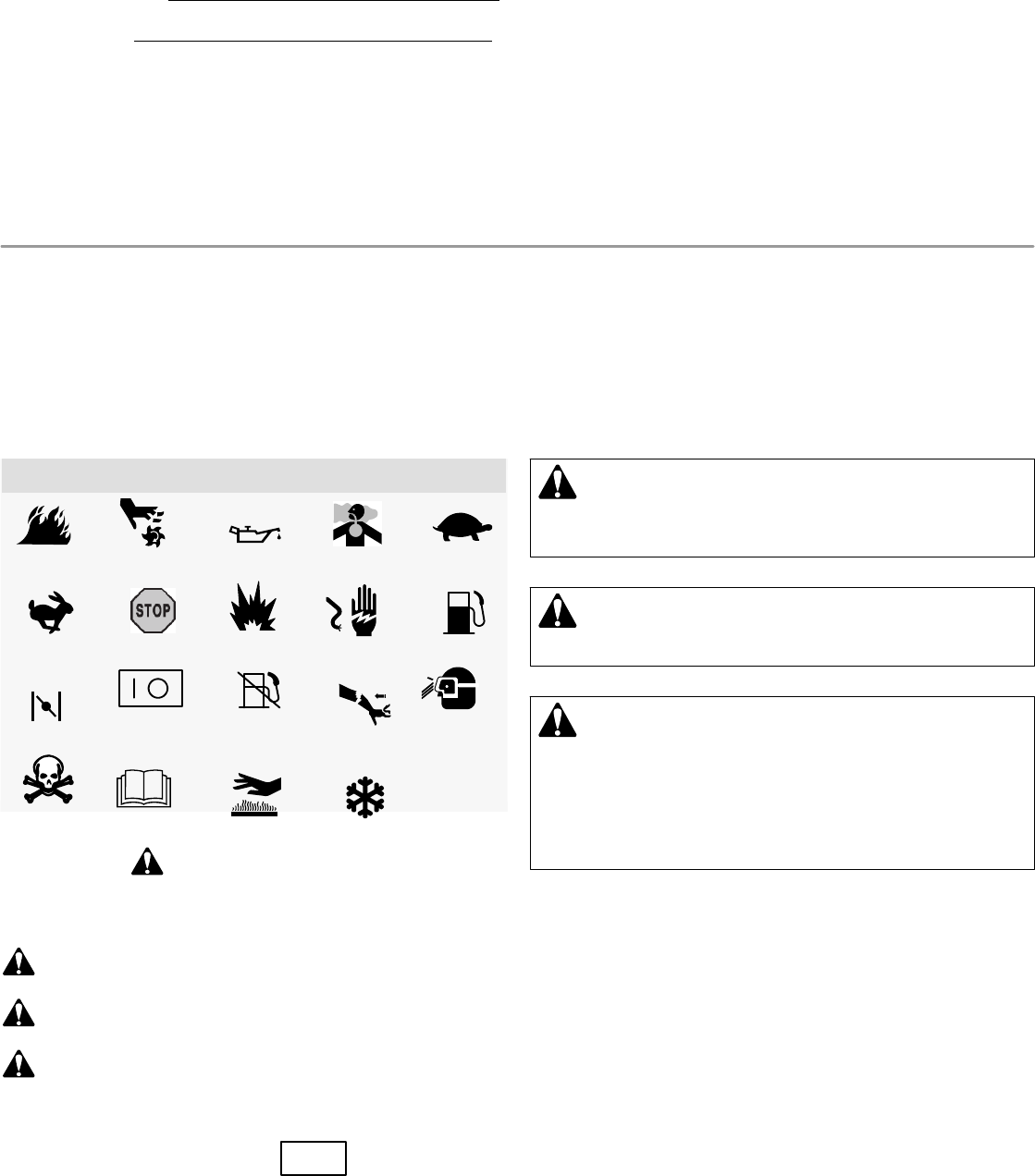The width and height of the screenshot is (1035, 1176).
Task: Click the hand in rotating blade icon
Action: tap(142, 523)
